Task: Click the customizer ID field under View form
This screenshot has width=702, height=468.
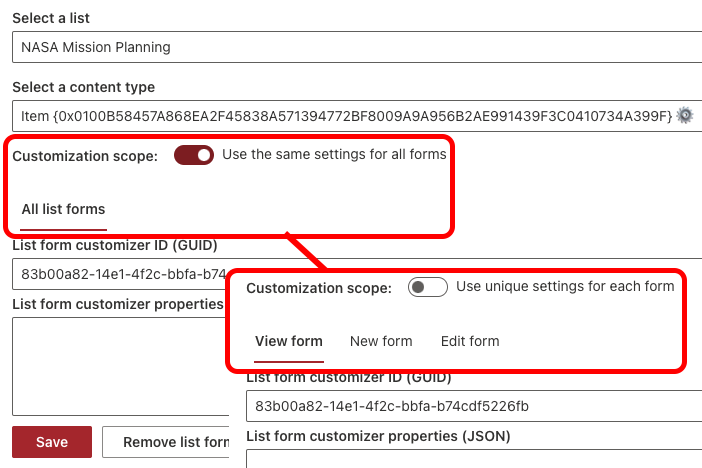Action: tap(474, 406)
